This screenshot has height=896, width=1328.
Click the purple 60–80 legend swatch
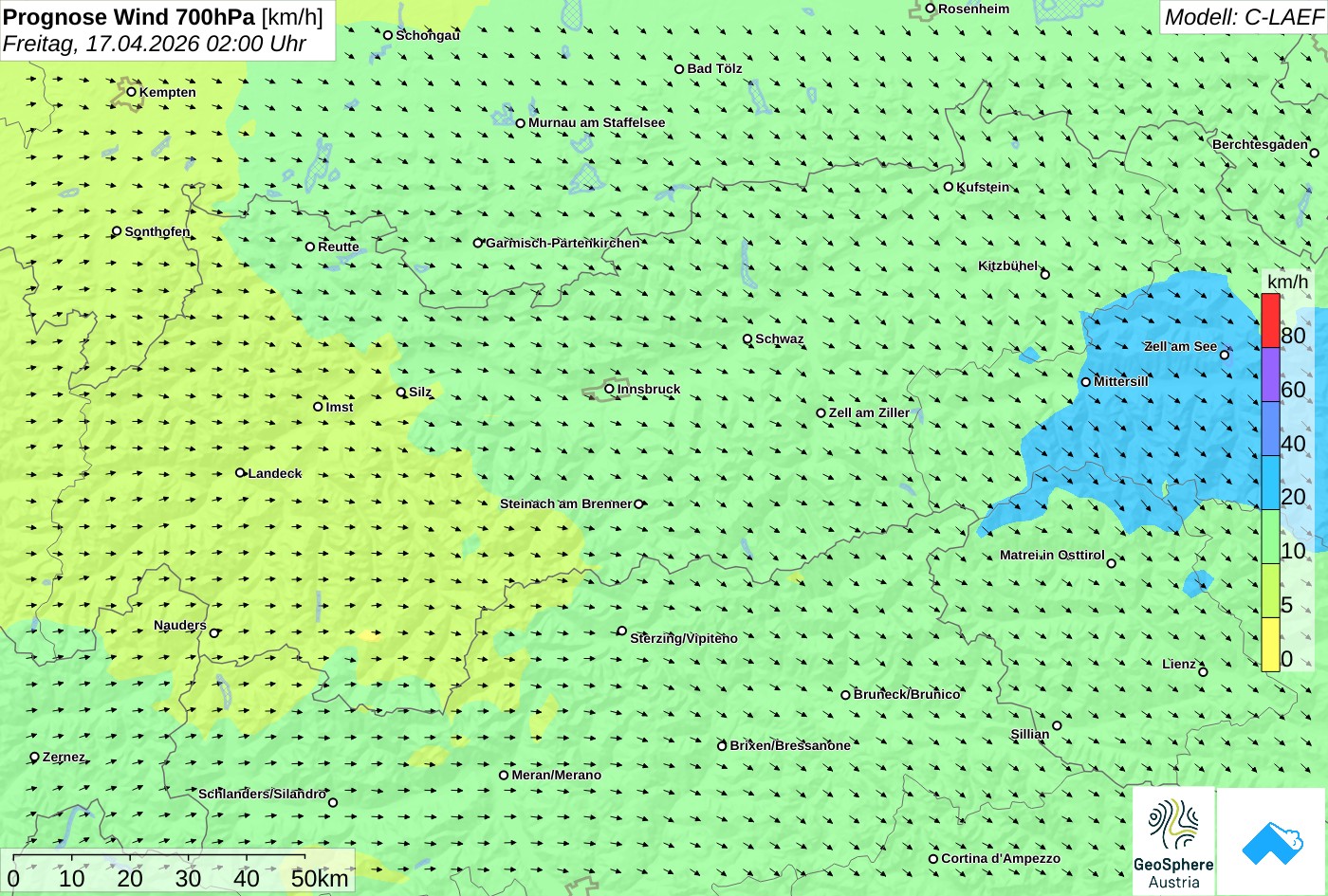[1270, 375]
